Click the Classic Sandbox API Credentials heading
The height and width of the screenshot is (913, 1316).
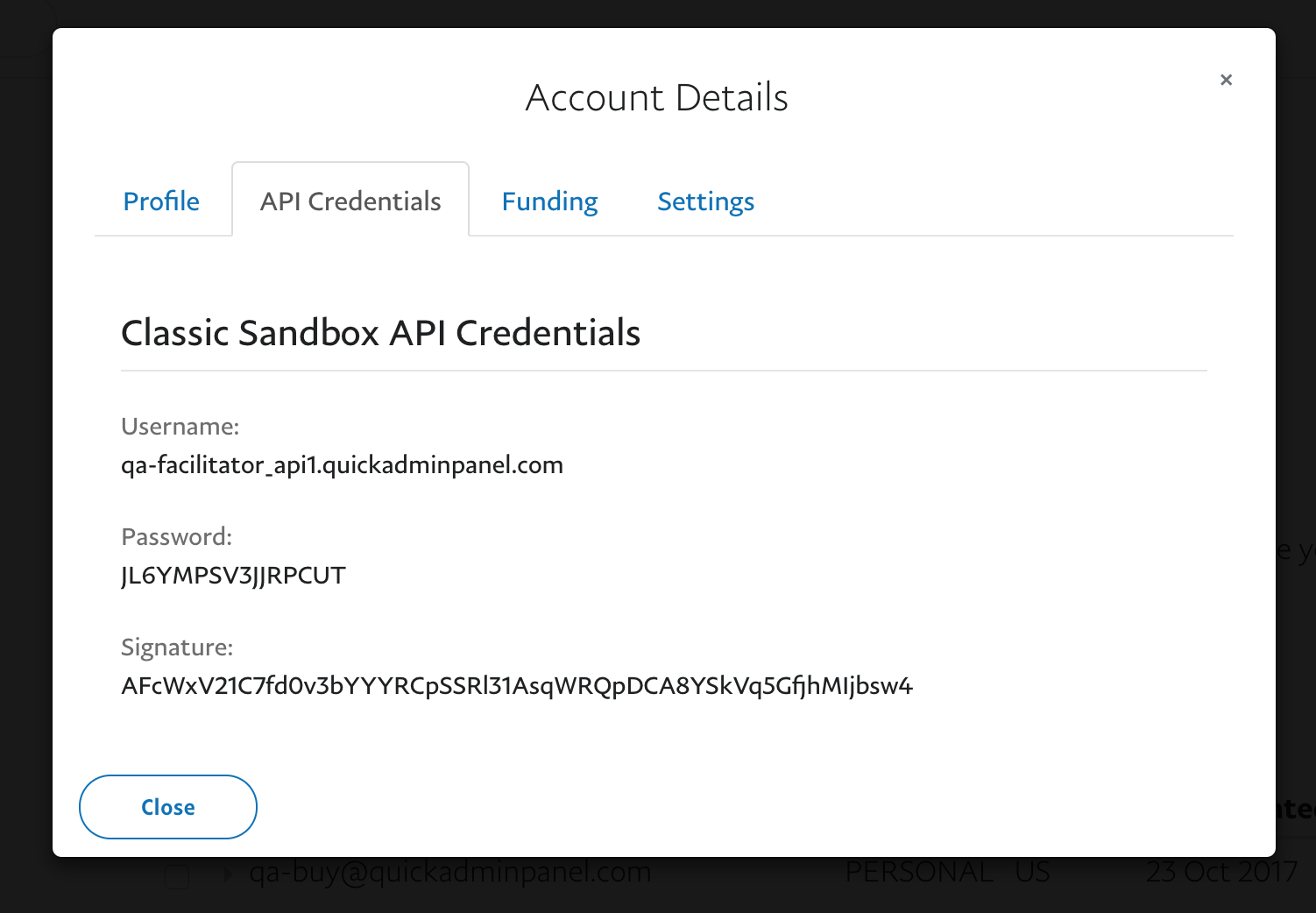point(380,333)
